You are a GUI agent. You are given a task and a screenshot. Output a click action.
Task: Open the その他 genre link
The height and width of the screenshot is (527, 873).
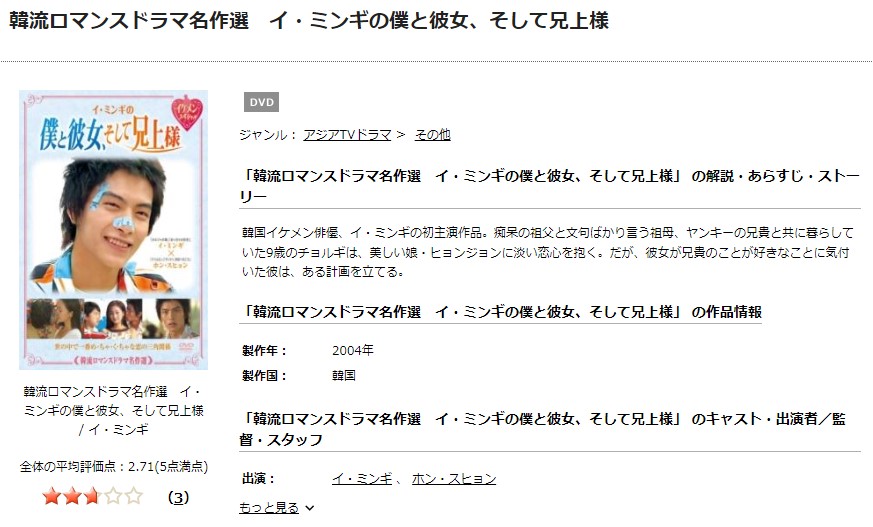[433, 135]
